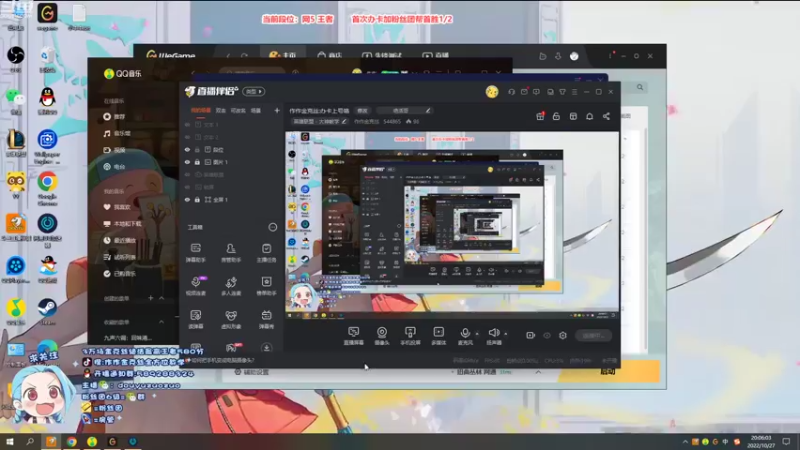The image size is (800, 450).
Task: Toggle visibility of the 文本 1 source
Action: tap(187, 124)
